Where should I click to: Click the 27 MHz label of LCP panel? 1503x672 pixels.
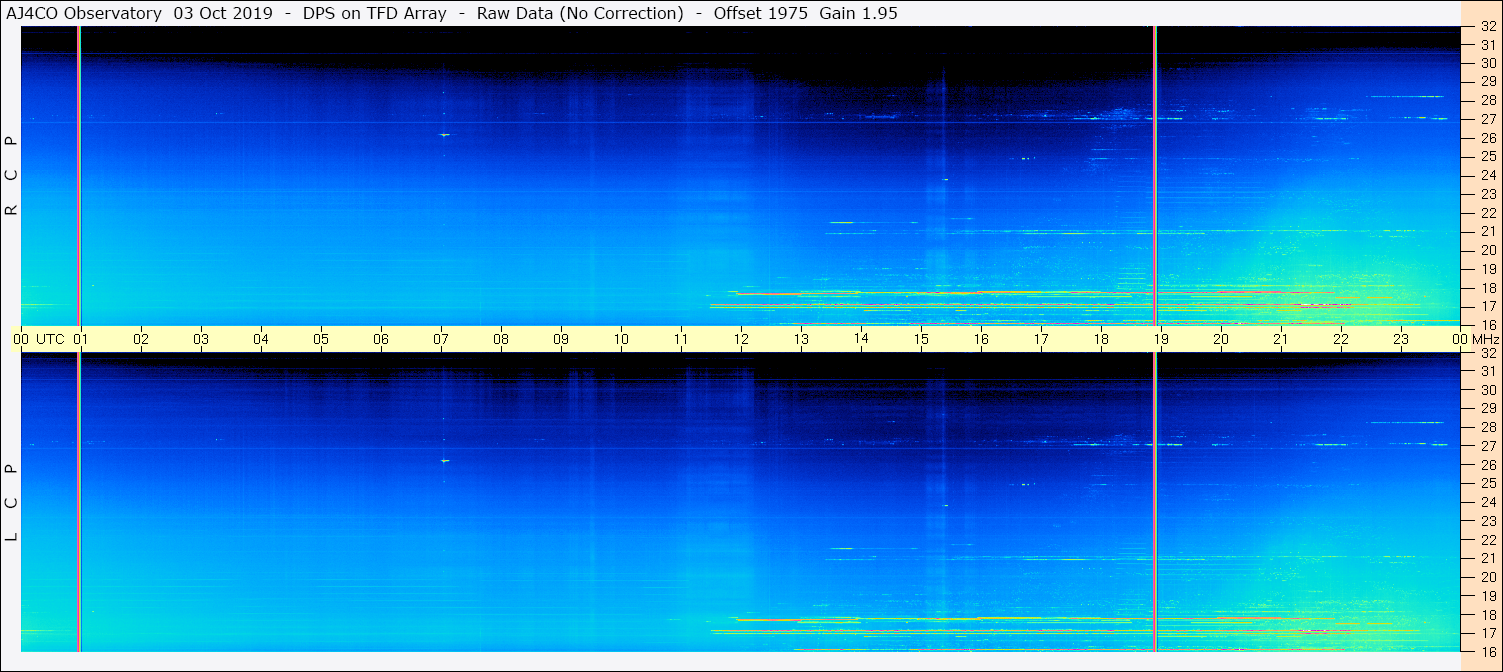[1488, 446]
